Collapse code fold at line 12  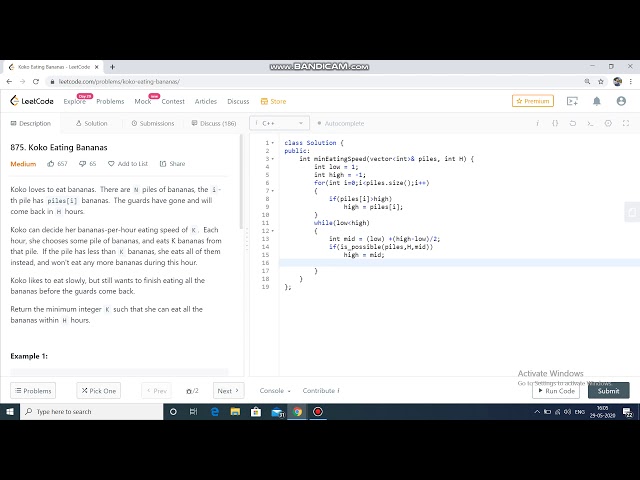(x=273, y=231)
